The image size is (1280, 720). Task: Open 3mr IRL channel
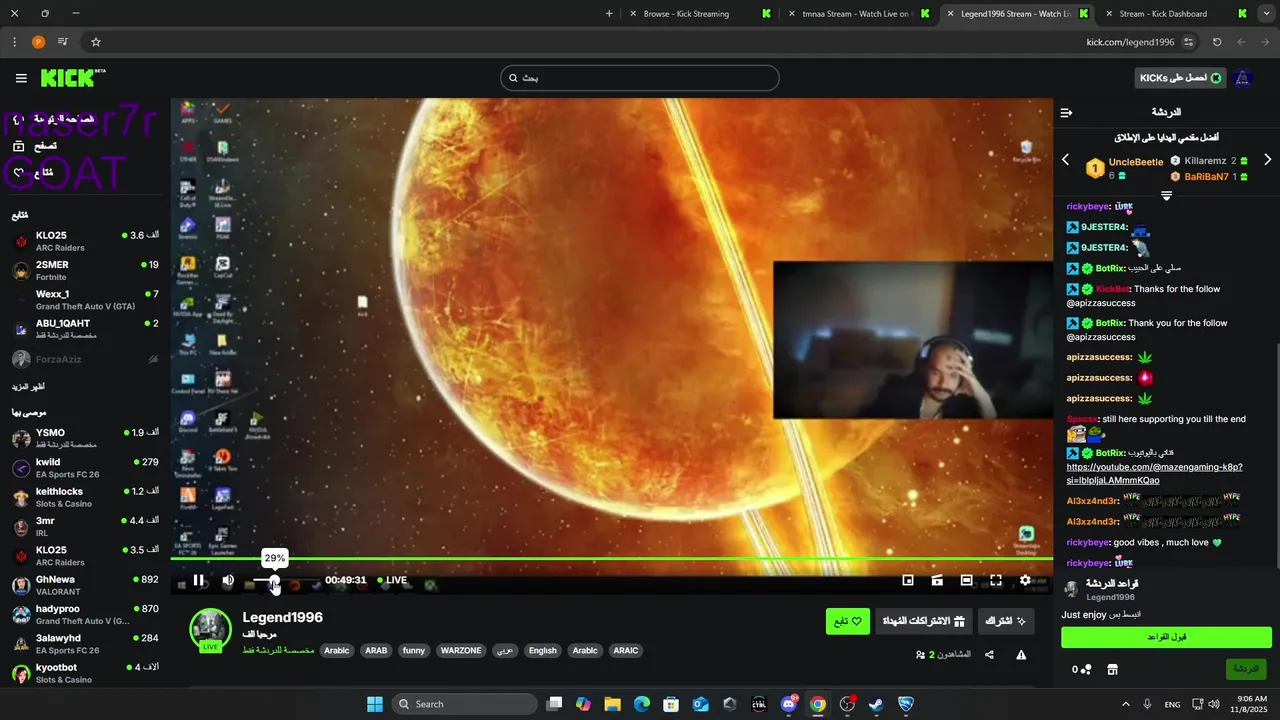pos(85,526)
